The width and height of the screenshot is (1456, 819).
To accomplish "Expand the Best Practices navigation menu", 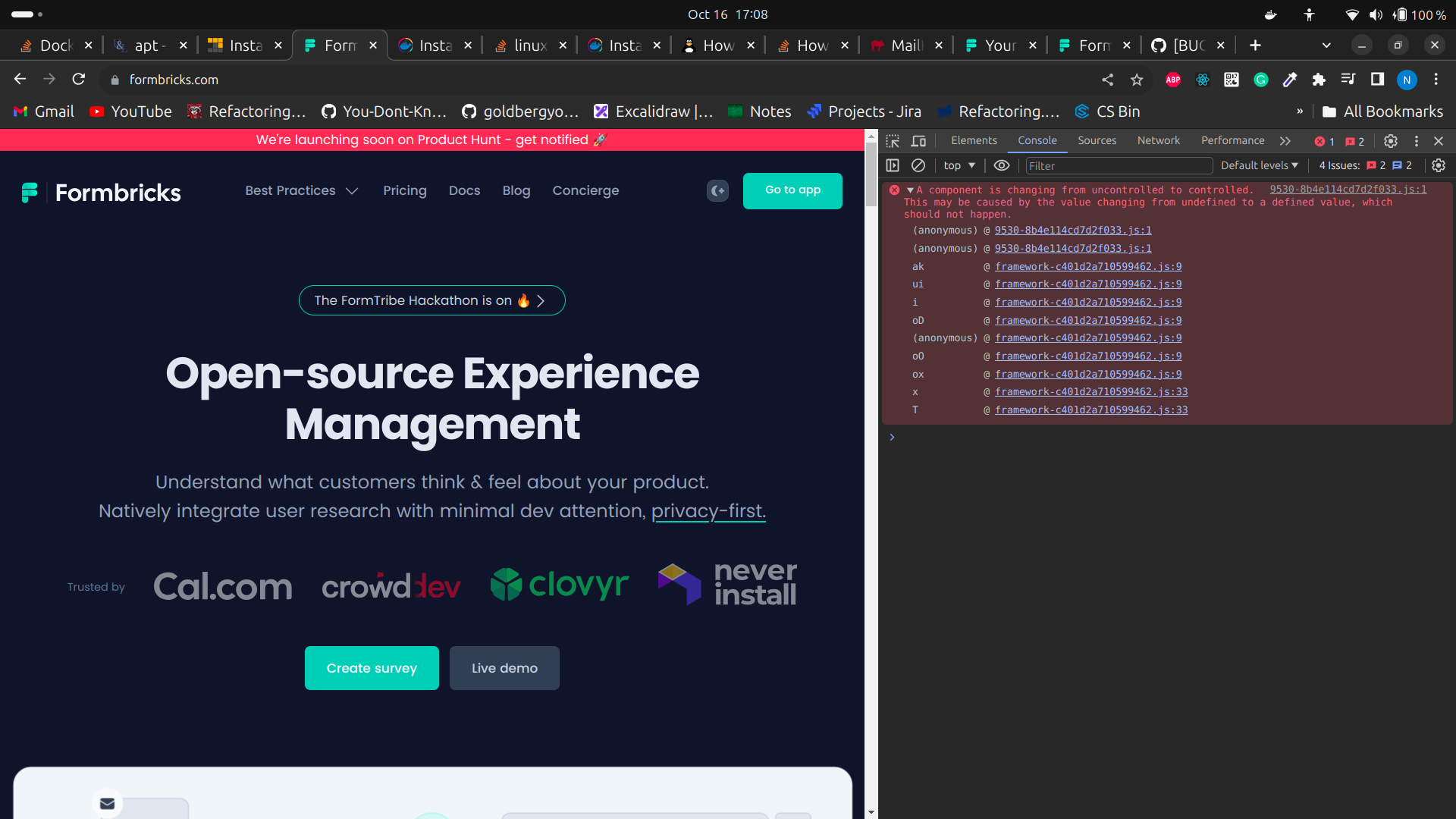I will [301, 191].
